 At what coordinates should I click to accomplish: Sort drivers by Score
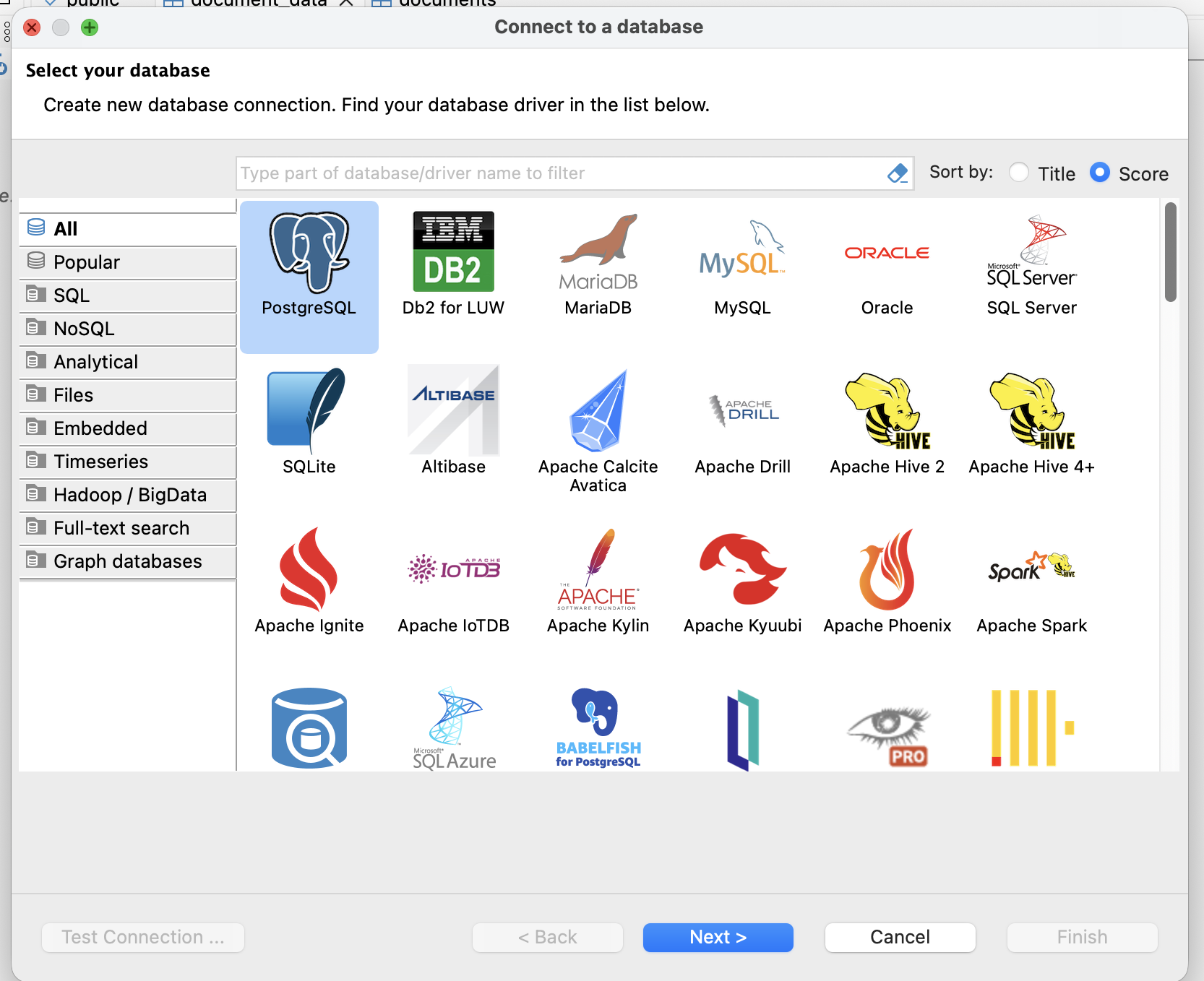tap(1099, 173)
